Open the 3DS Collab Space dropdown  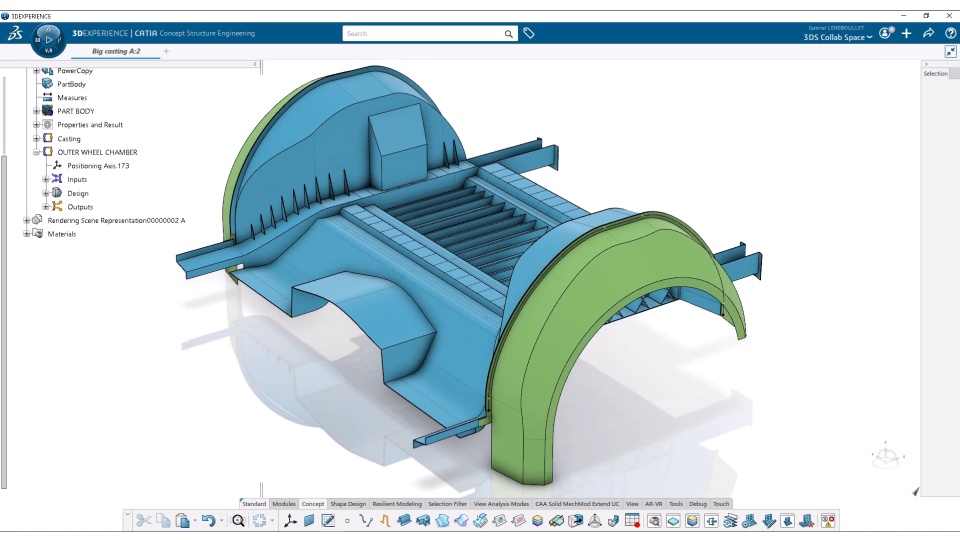(x=838, y=37)
